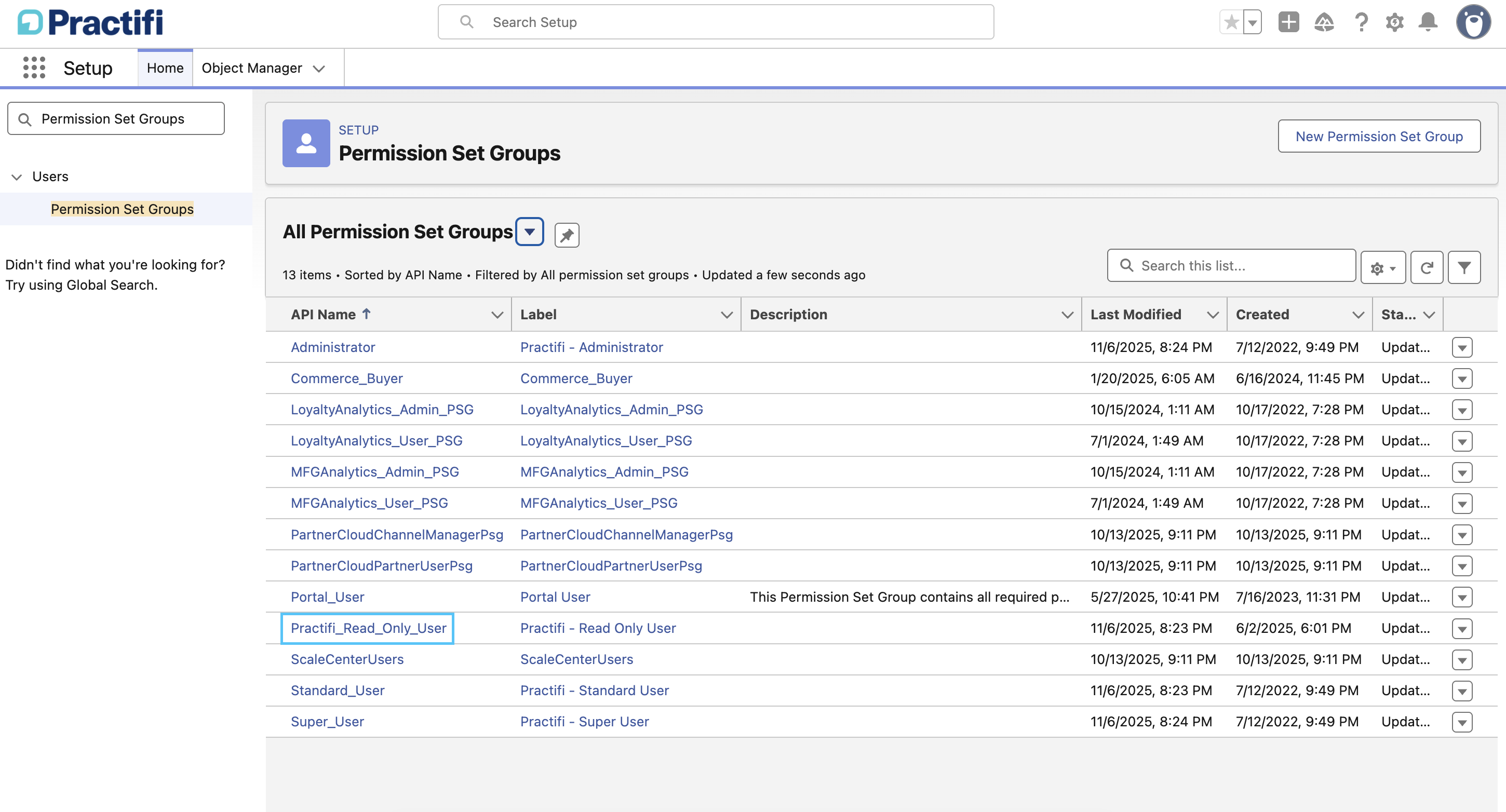Open the Commerce_Buyer API name link
Screen dimensions: 1506x812
tap(347, 378)
